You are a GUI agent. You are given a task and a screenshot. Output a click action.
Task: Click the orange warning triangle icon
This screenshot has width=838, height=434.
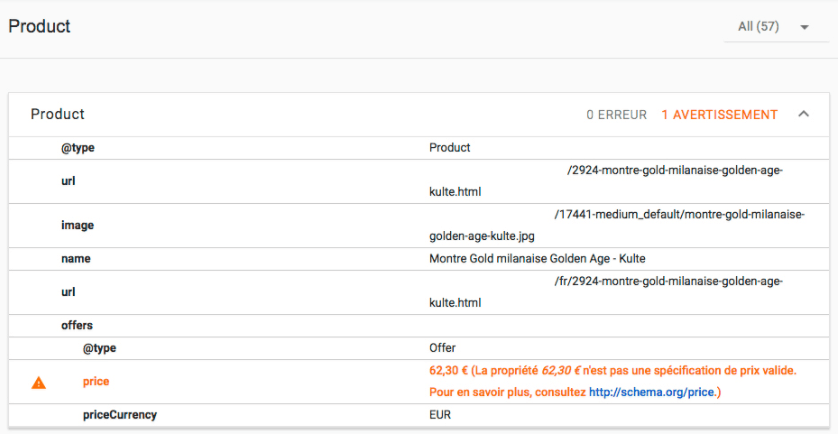click(38, 383)
